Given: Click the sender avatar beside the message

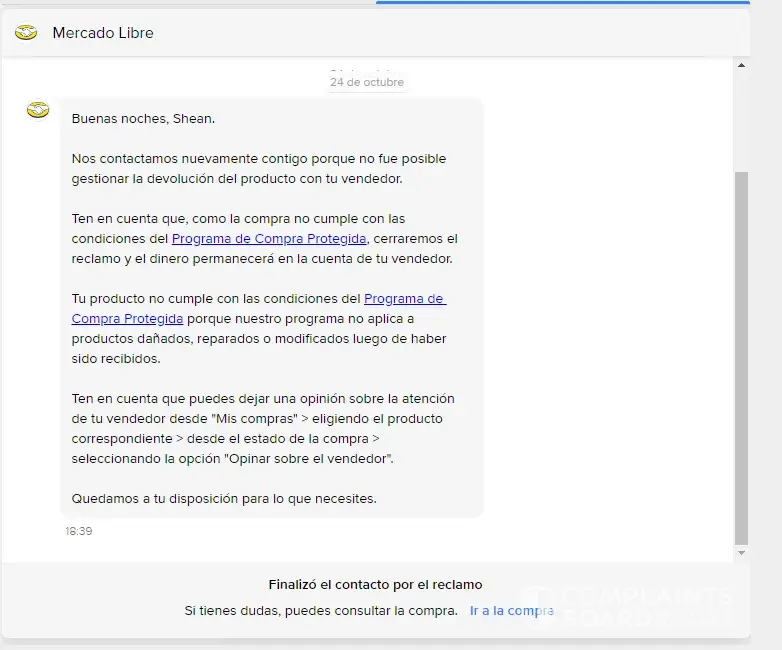Looking at the screenshot, I should pos(38,110).
